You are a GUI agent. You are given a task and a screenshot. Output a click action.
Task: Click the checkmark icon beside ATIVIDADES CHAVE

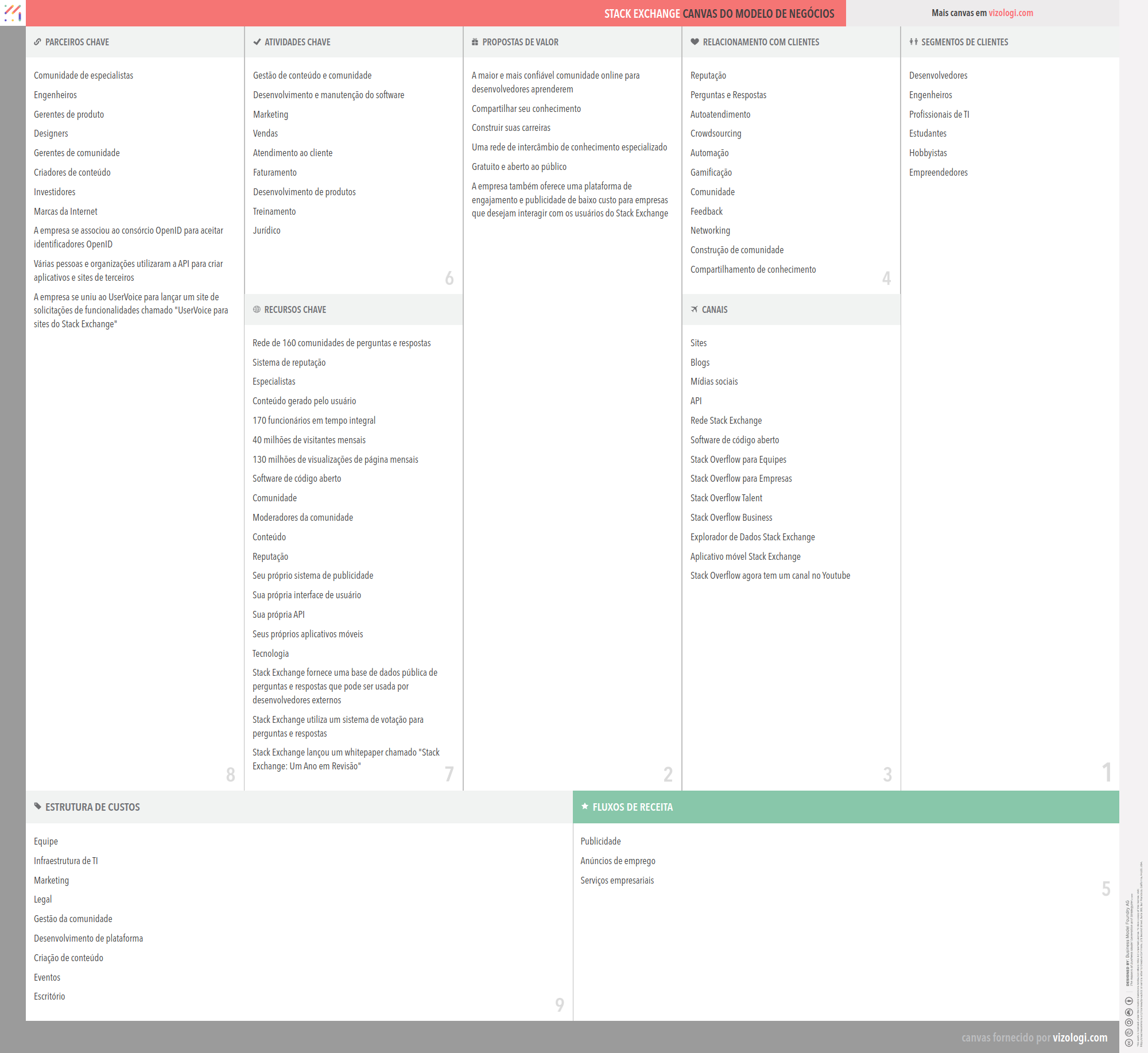click(257, 42)
